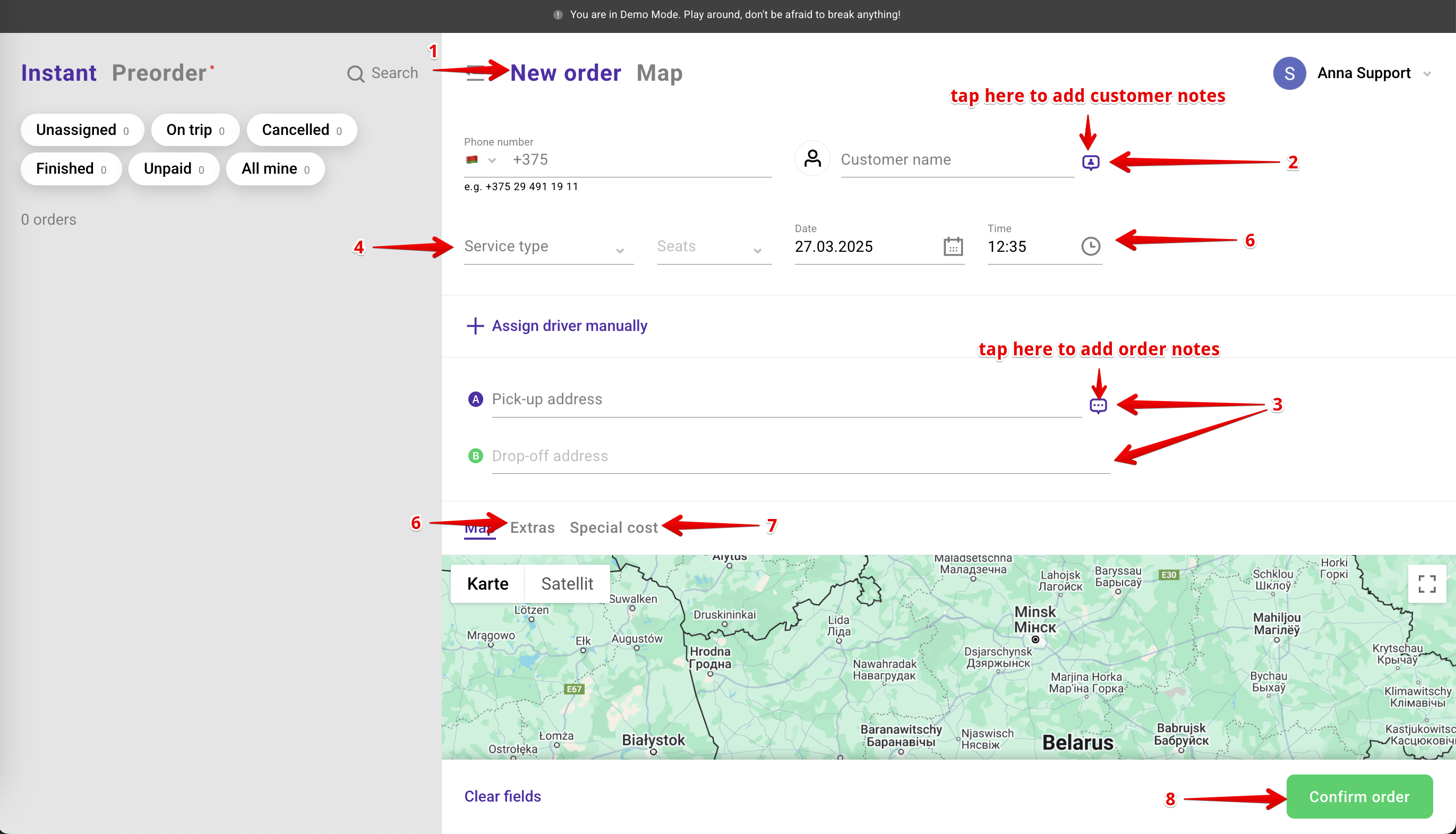
Task: Click the Search magnifier icon
Action: click(356, 73)
